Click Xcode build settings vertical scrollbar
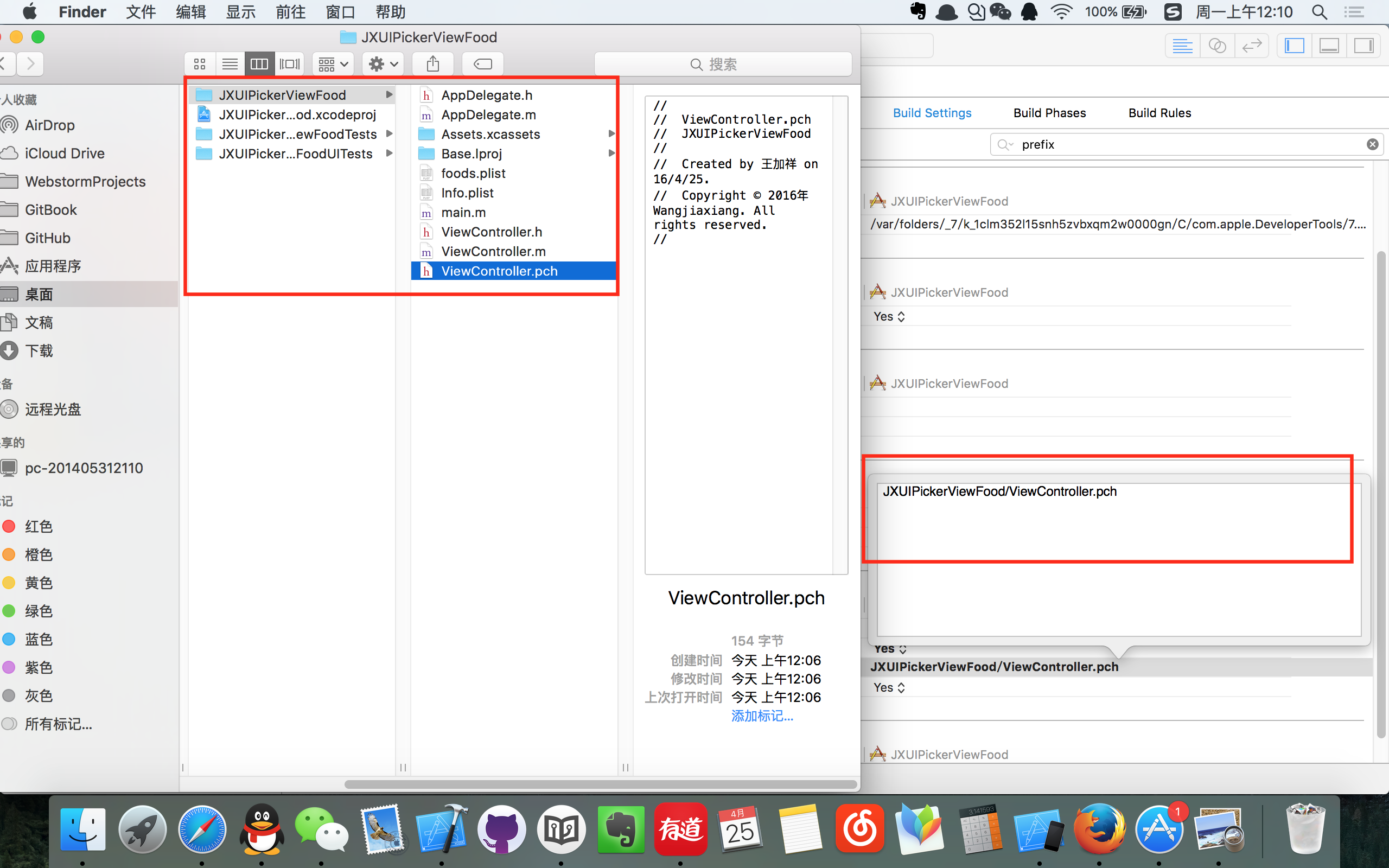1389x868 pixels. point(1381,495)
